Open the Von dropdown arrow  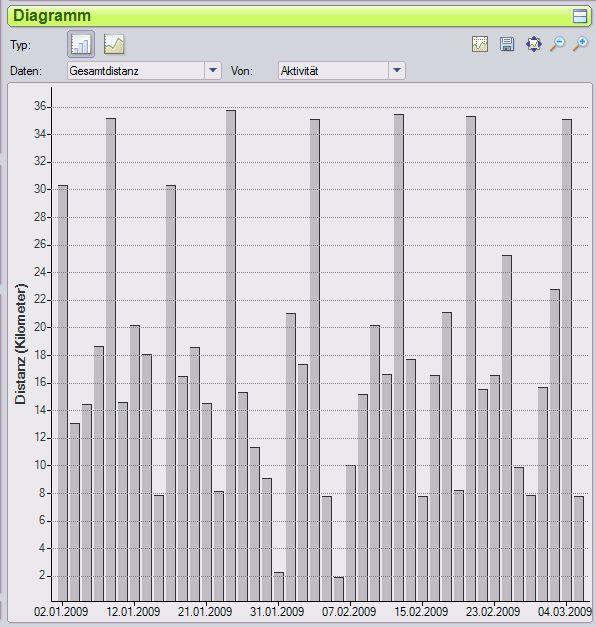[396, 71]
